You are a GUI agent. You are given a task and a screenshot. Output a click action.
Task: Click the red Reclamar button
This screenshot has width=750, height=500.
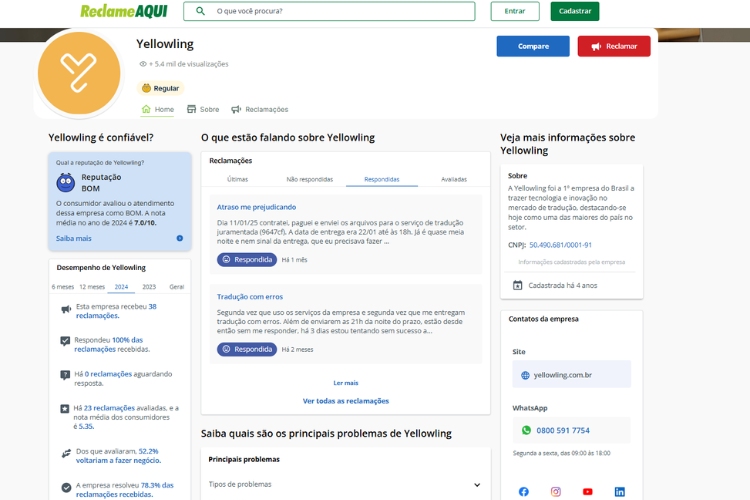point(614,46)
